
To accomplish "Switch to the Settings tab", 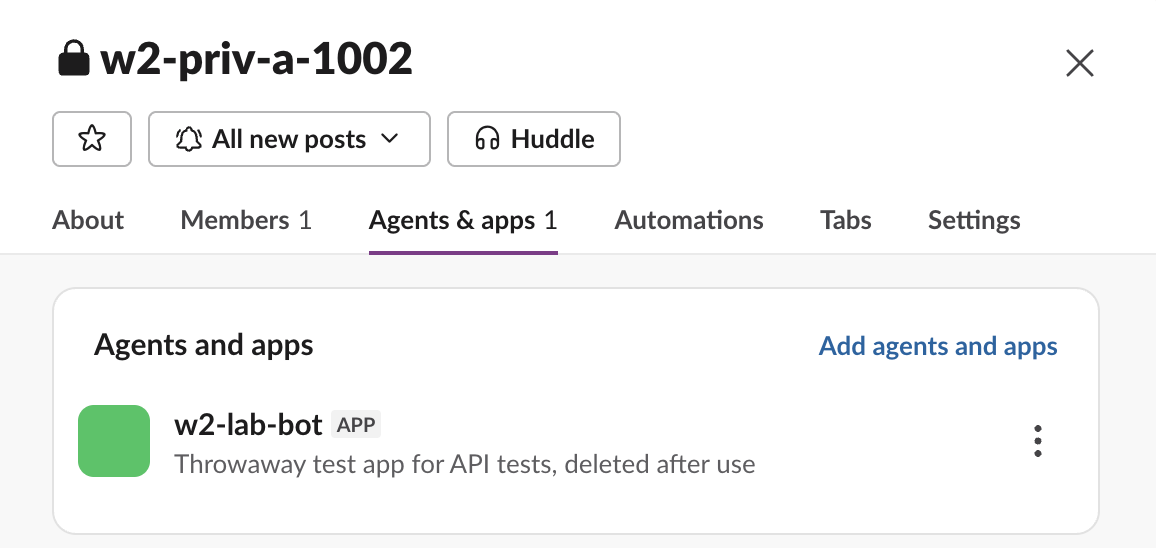I will pyautogui.click(x=974, y=220).
